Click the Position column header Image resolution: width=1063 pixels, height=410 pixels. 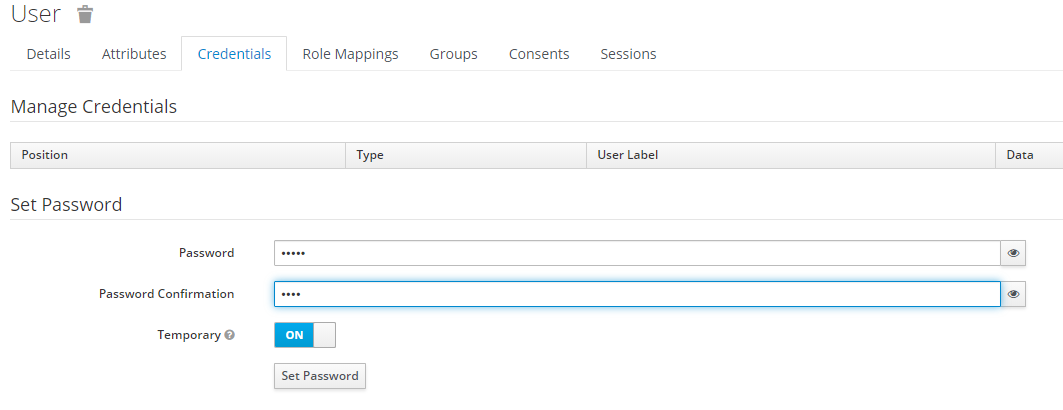pos(45,155)
